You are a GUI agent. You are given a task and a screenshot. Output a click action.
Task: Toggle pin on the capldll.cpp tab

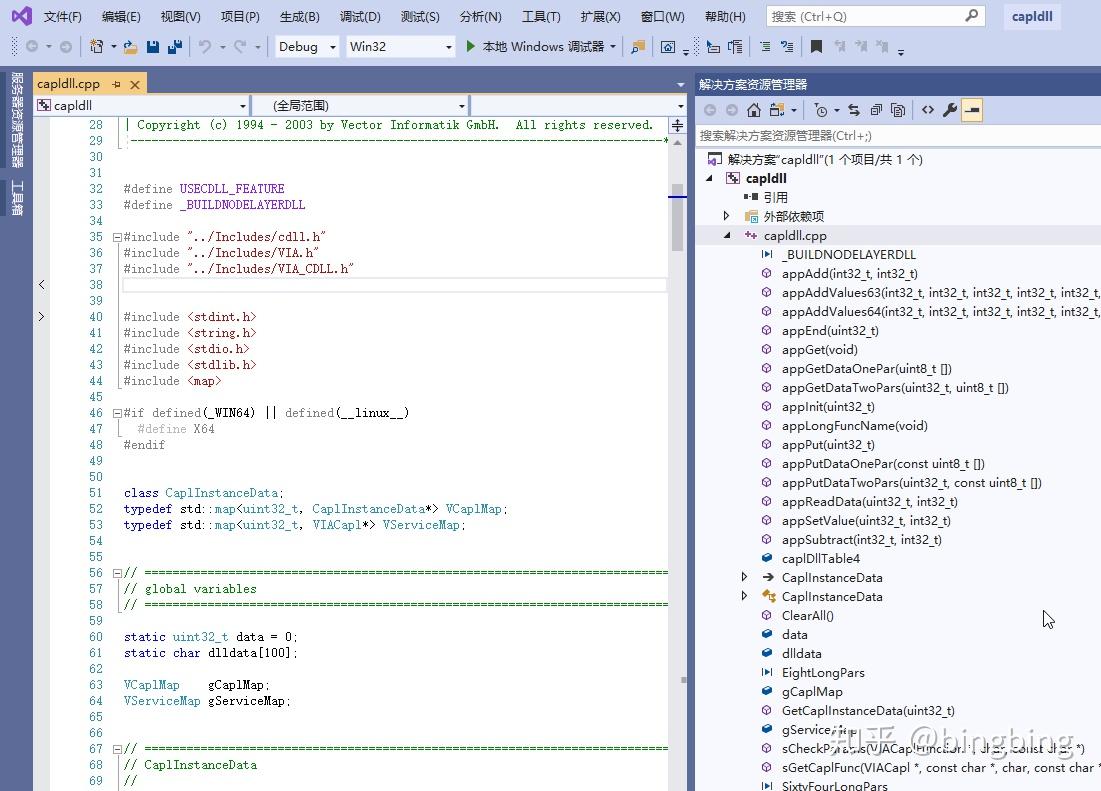point(117,84)
